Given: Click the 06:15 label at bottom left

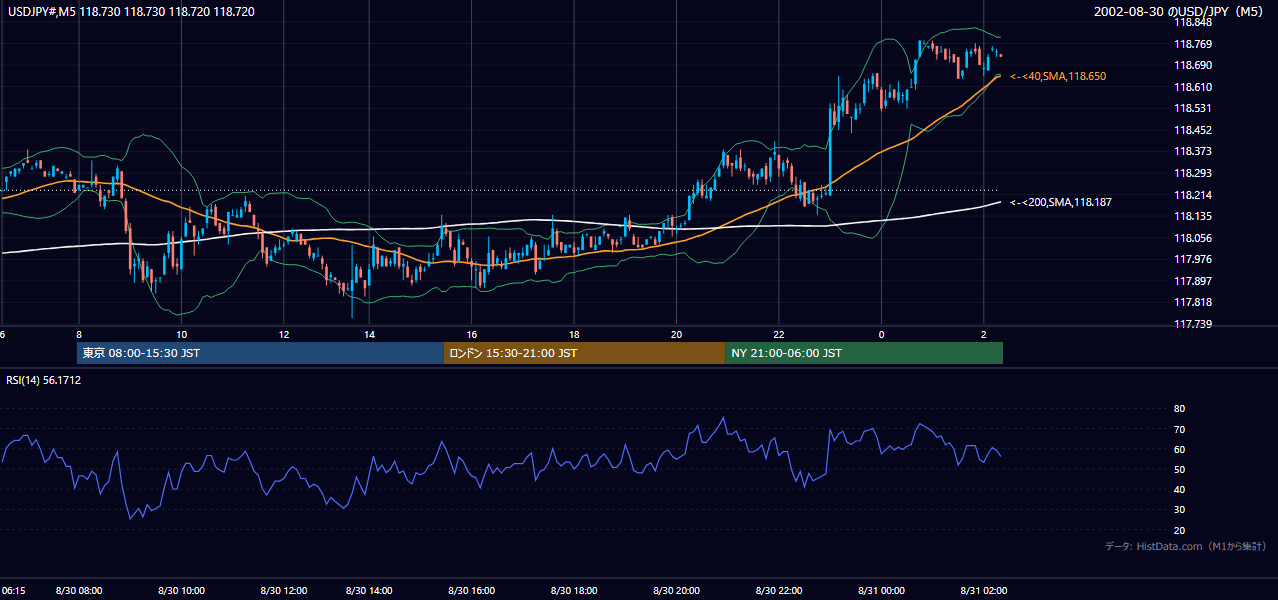Looking at the screenshot, I should click(x=14, y=591).
